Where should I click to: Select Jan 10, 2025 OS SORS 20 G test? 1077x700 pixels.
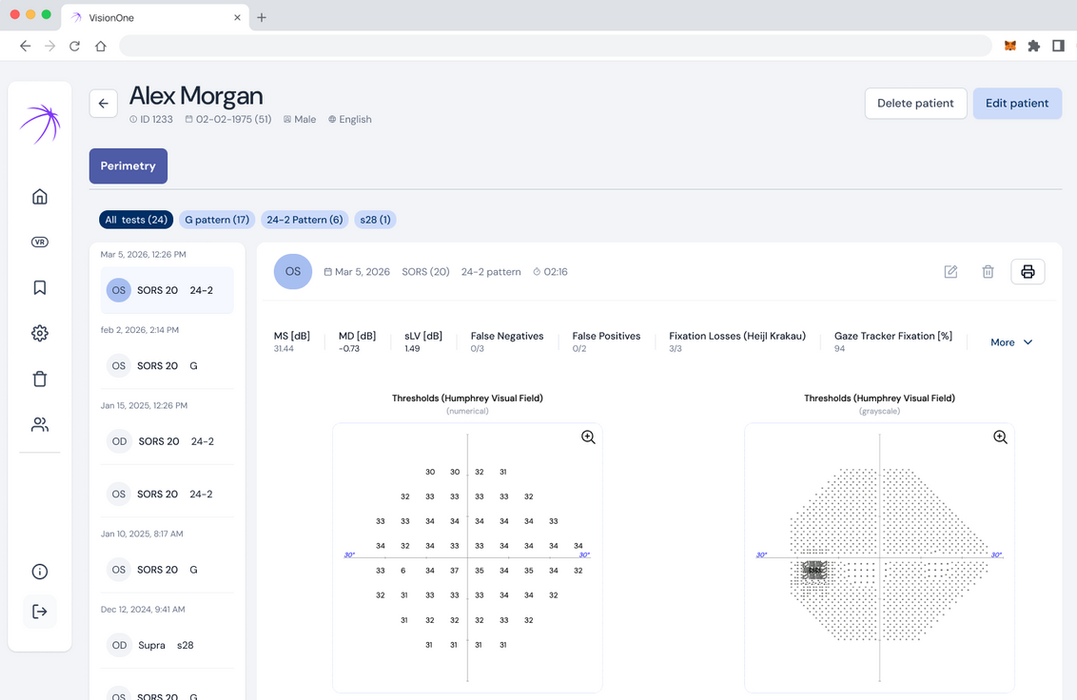(167, 569)
